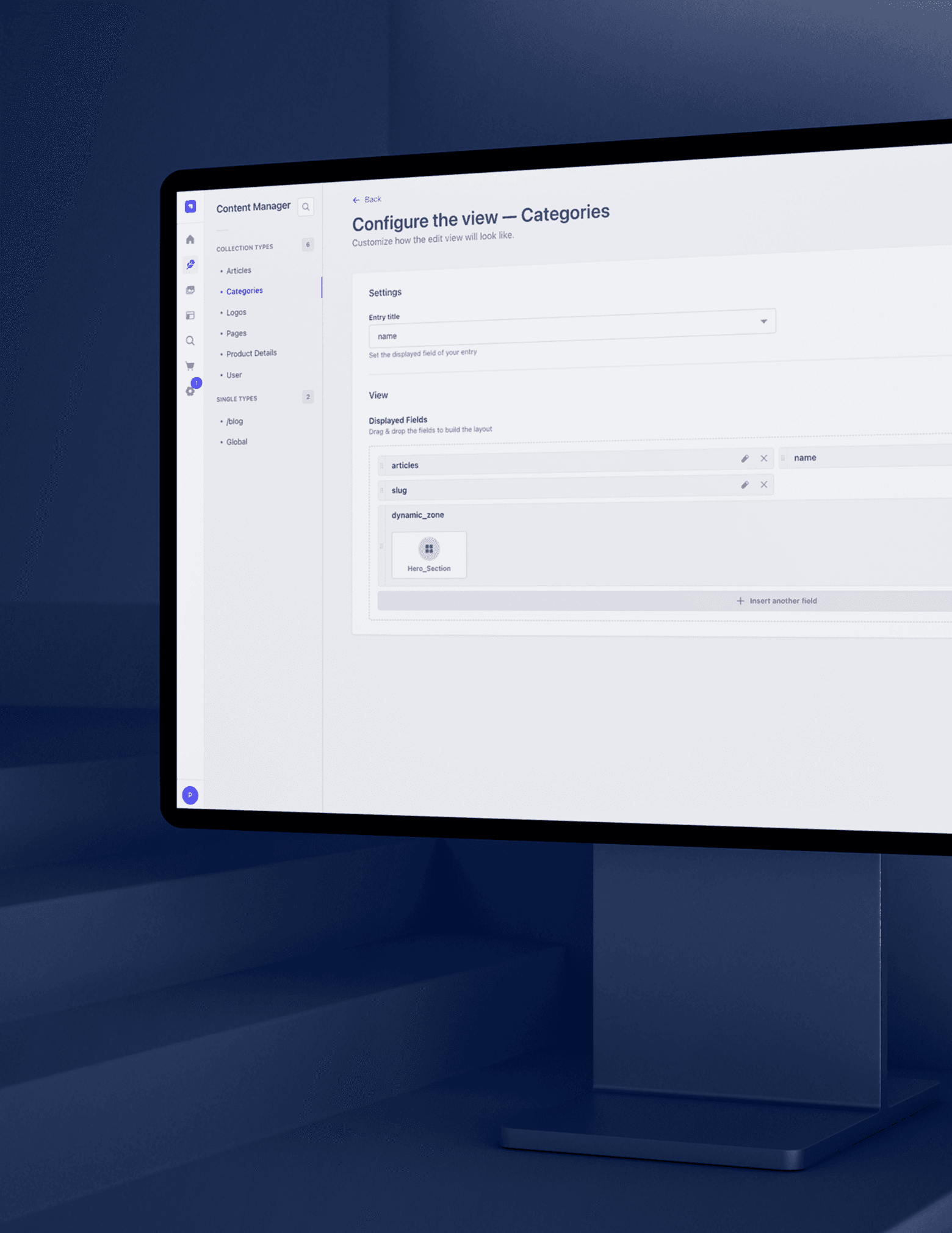Edit the slug field with pencil icon

point(745,485)
